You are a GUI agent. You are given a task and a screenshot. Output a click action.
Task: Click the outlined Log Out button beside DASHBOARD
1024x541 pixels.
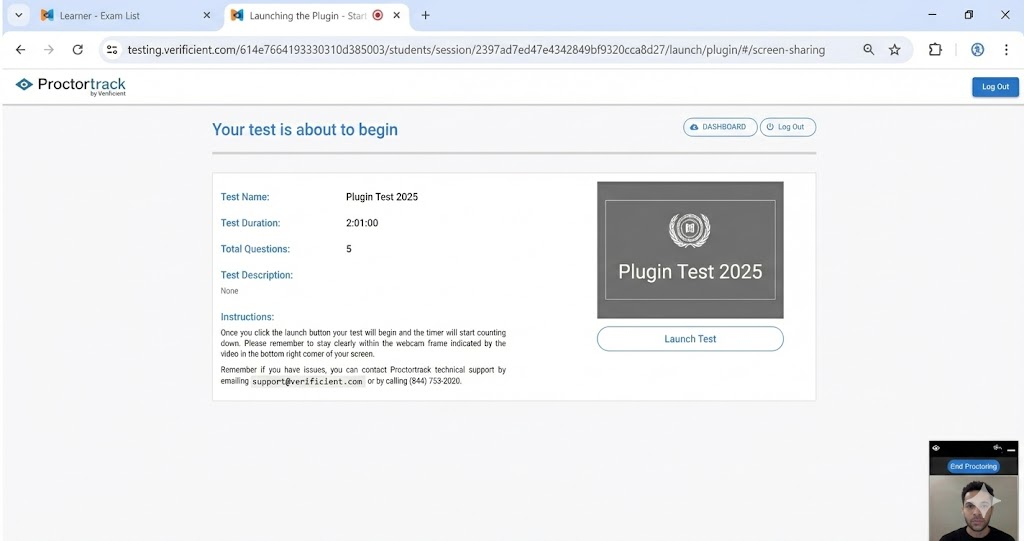788,127
